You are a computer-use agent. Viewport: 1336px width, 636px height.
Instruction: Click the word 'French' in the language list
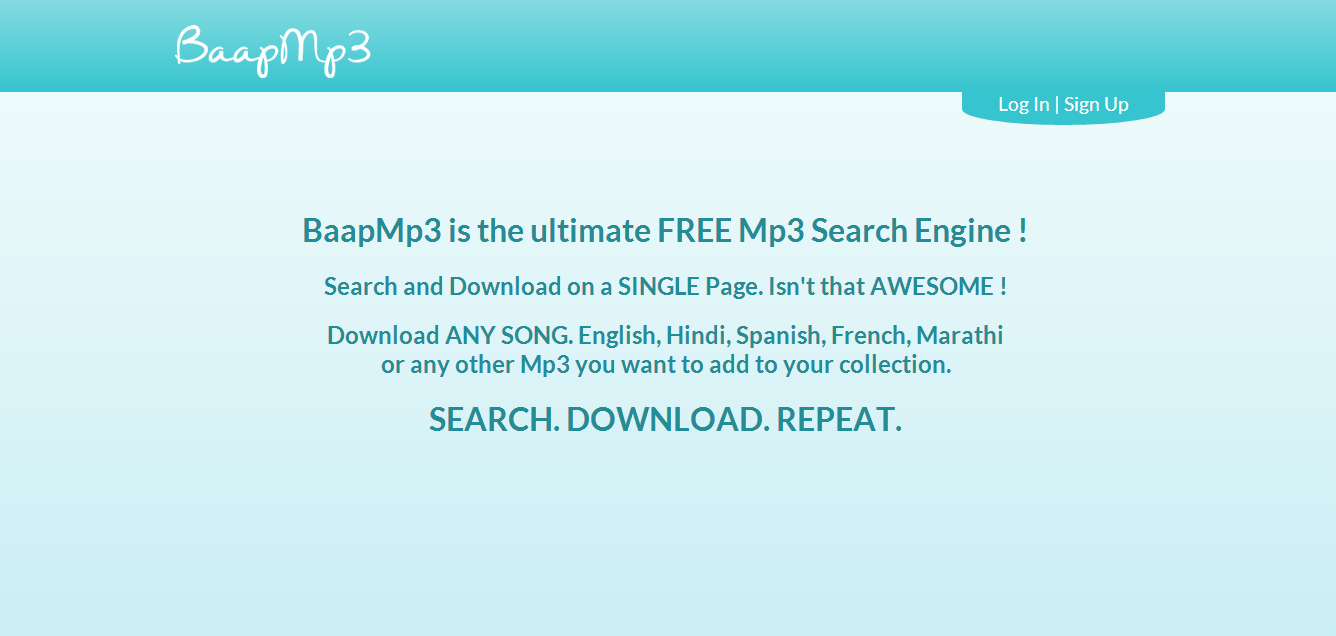pyautogui.click(x=870, y=335)
